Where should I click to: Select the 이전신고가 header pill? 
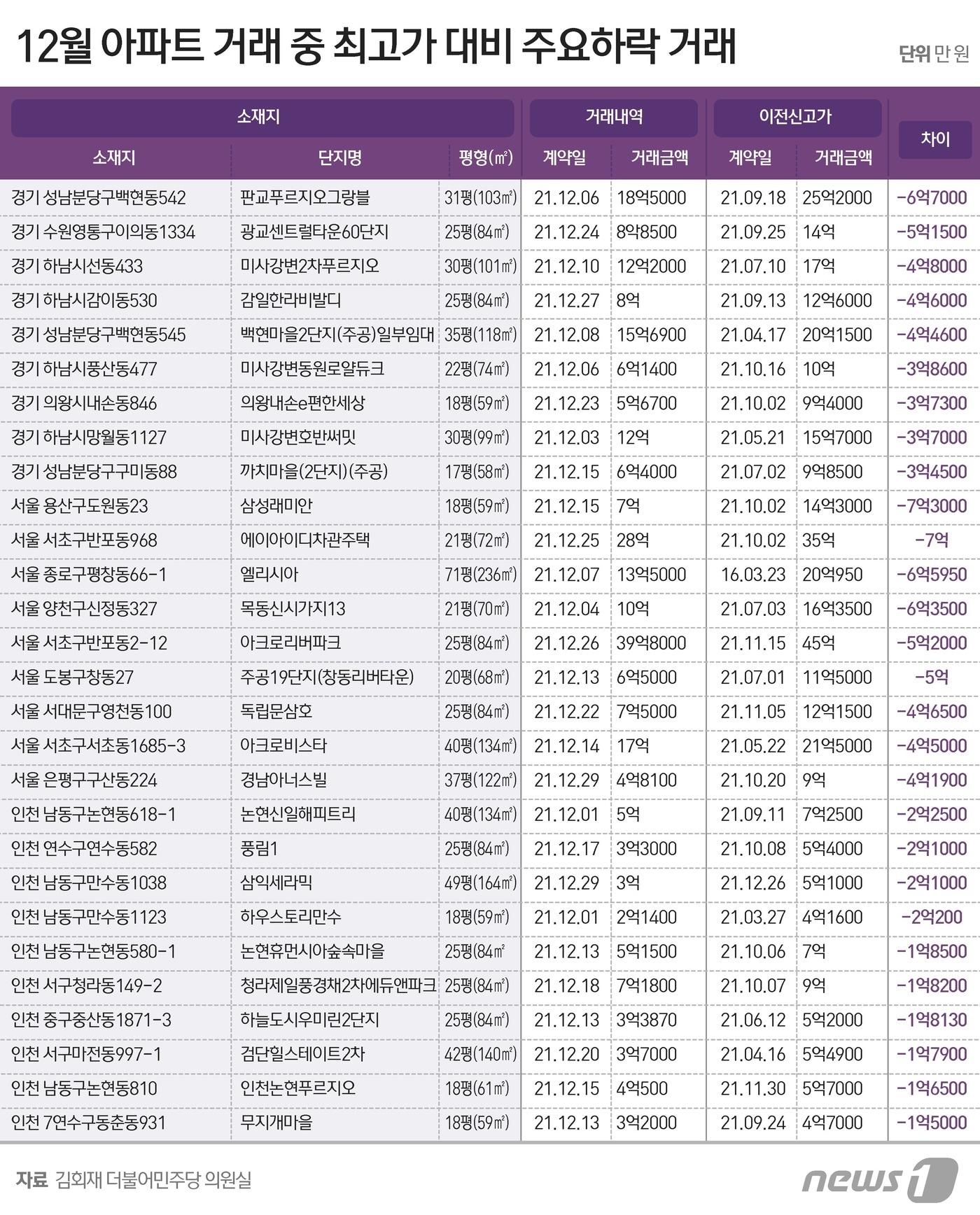click(x=797, y=118)
